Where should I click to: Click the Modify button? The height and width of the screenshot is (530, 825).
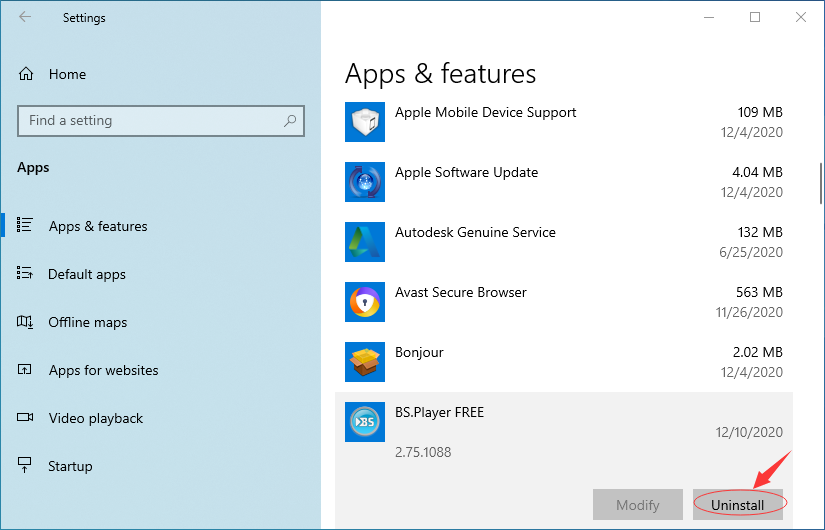(638, 505)
